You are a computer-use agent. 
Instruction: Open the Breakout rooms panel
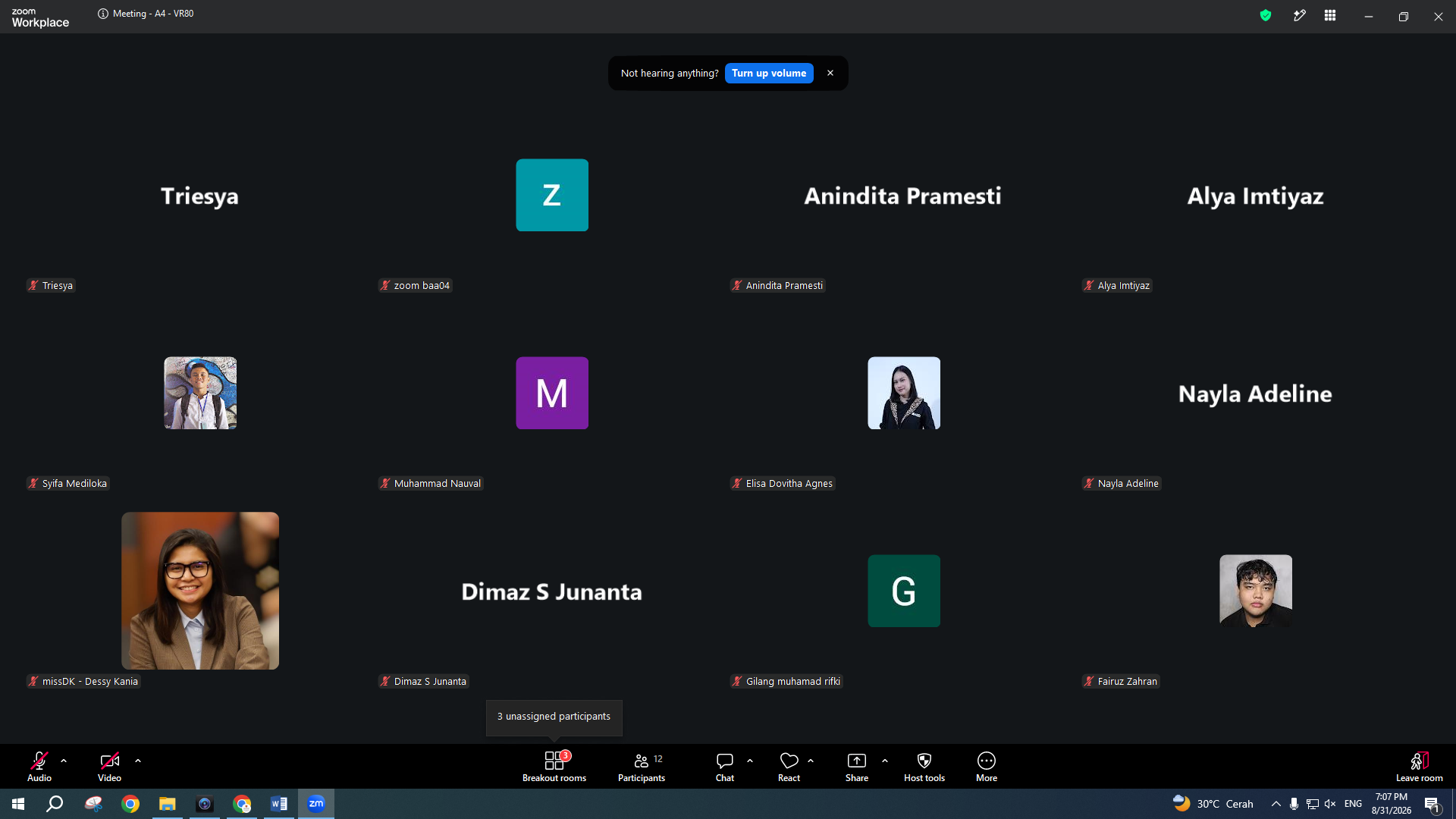click(x=554, y=766)
